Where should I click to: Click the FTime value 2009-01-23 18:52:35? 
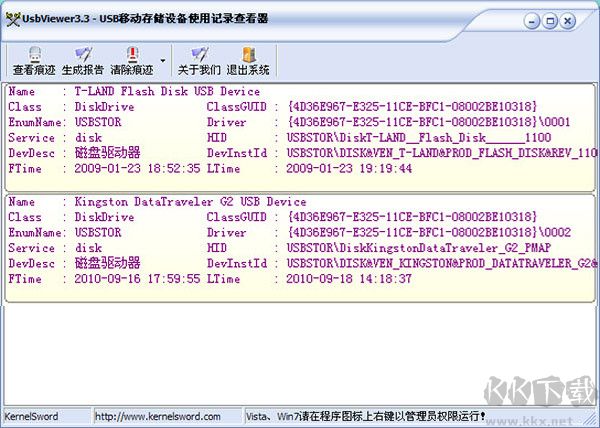tap(137, 169)
